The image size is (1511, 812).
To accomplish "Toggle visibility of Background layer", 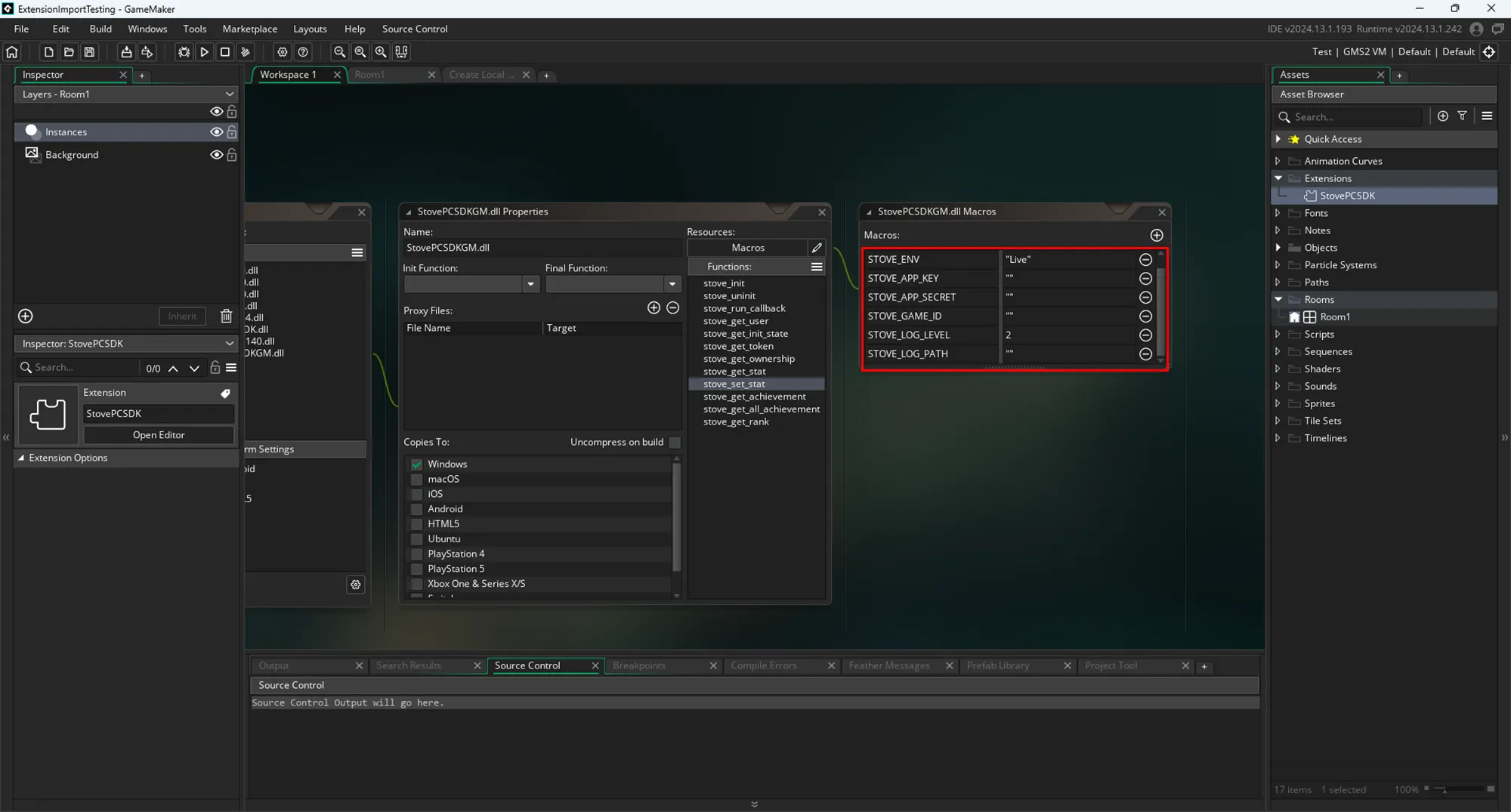I will [216, 155].
